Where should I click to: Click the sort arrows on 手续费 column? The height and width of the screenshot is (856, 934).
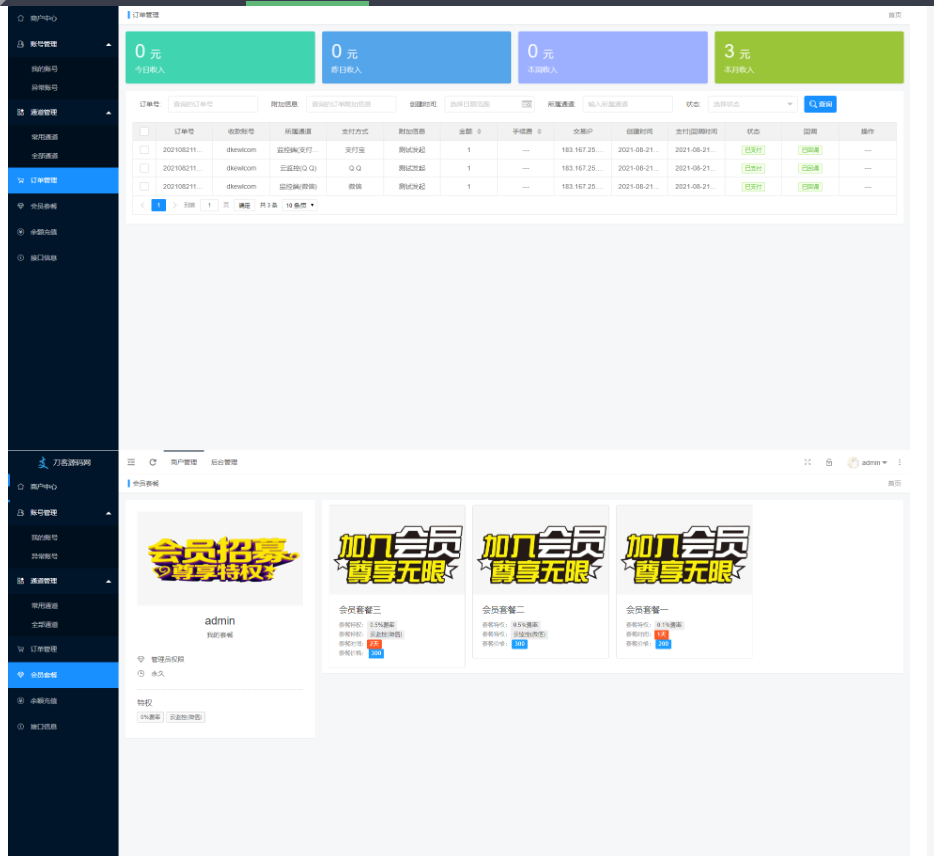point(537,131)
